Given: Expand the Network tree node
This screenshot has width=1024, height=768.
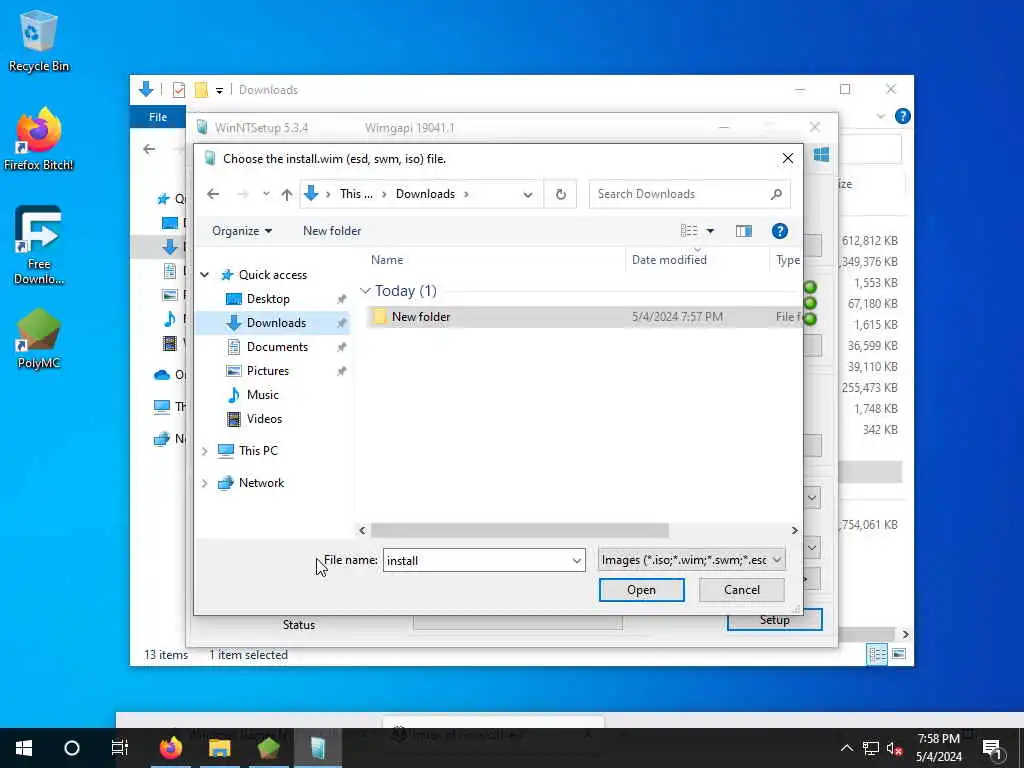Looking at the screenshot, I should point(204,483).
